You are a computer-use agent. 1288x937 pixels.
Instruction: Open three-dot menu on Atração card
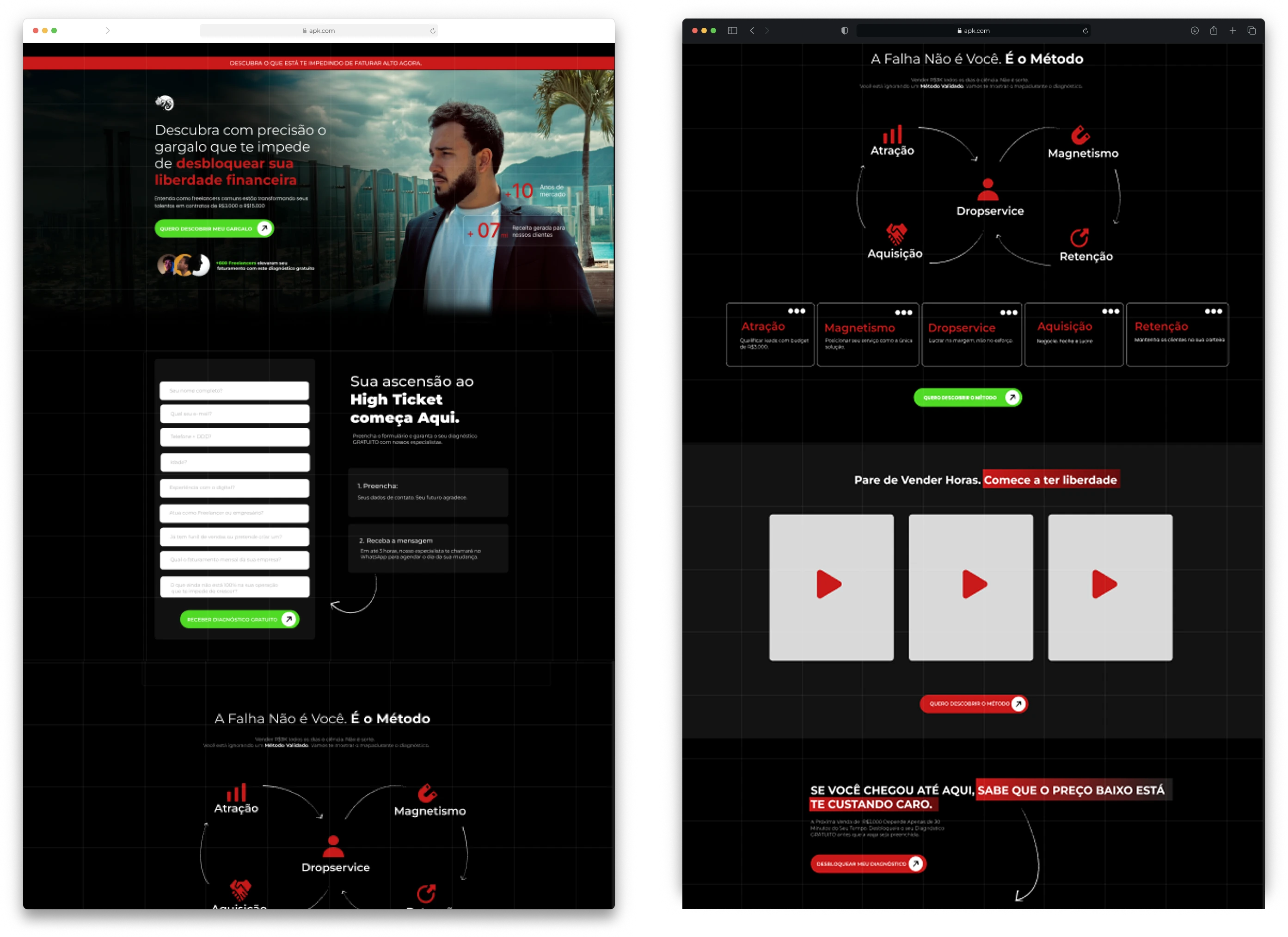[x=796, y=311]
